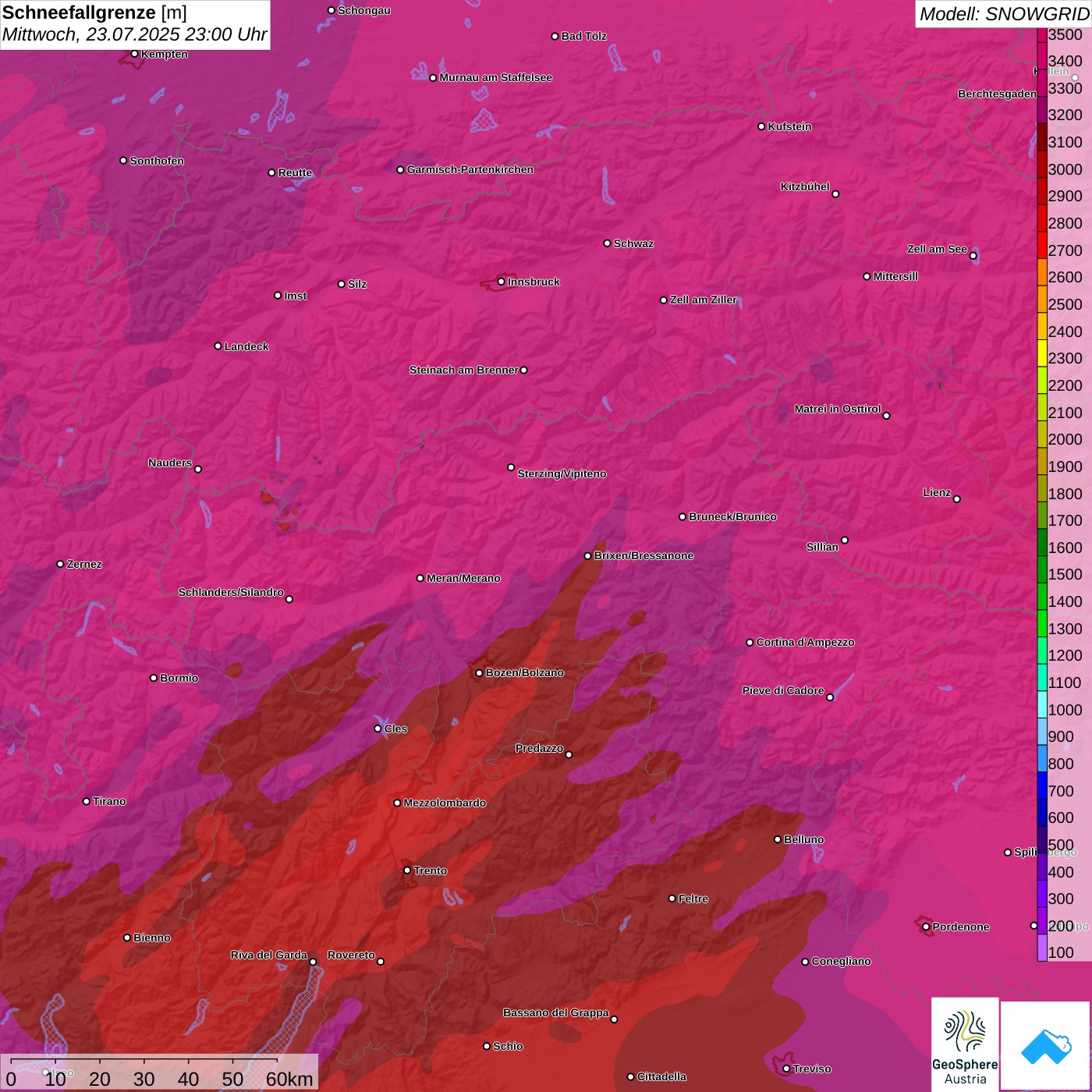Click the Bozen/Bolzano city marker
The height and width of the screenshot is (1092, 1092).
coord(479,672)
